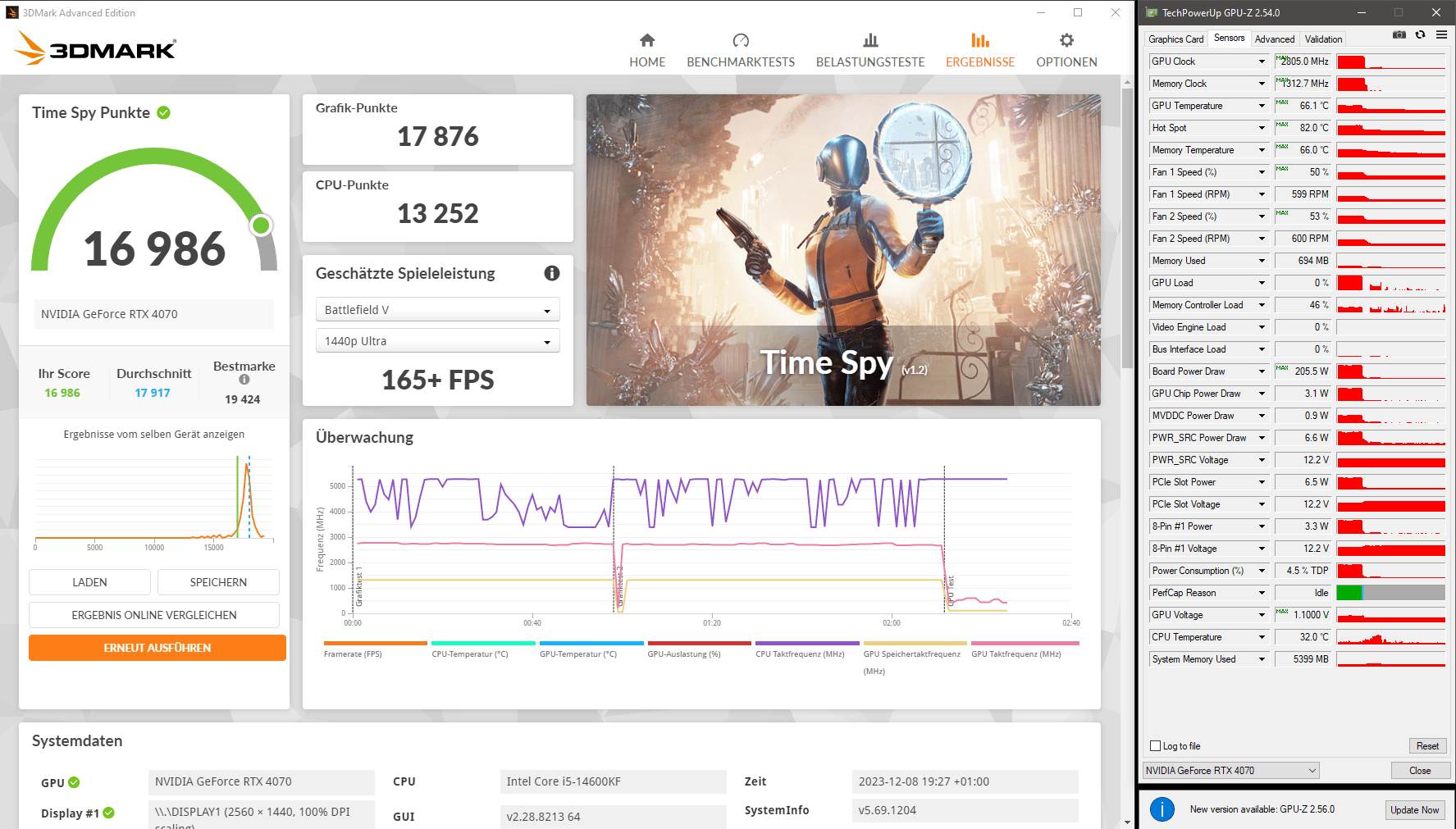Click the GPU Load sensor graph in GPU-Z
This screenshot has height=829, width=1456.
[x=1391, y=283]
